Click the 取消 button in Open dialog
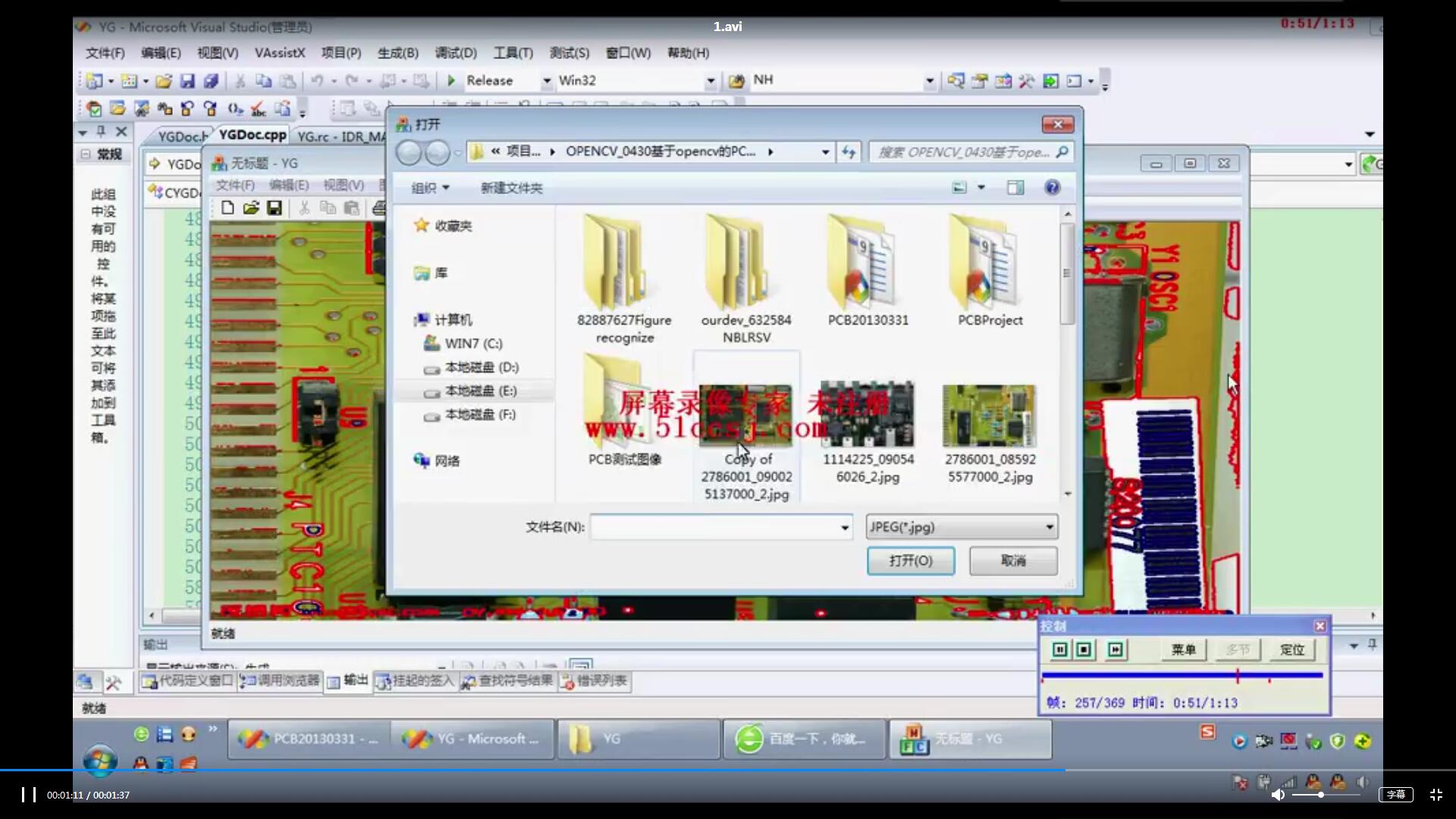Image resolution: width=1456 pixels, height=819 pixels. (x=1013, y=561)
